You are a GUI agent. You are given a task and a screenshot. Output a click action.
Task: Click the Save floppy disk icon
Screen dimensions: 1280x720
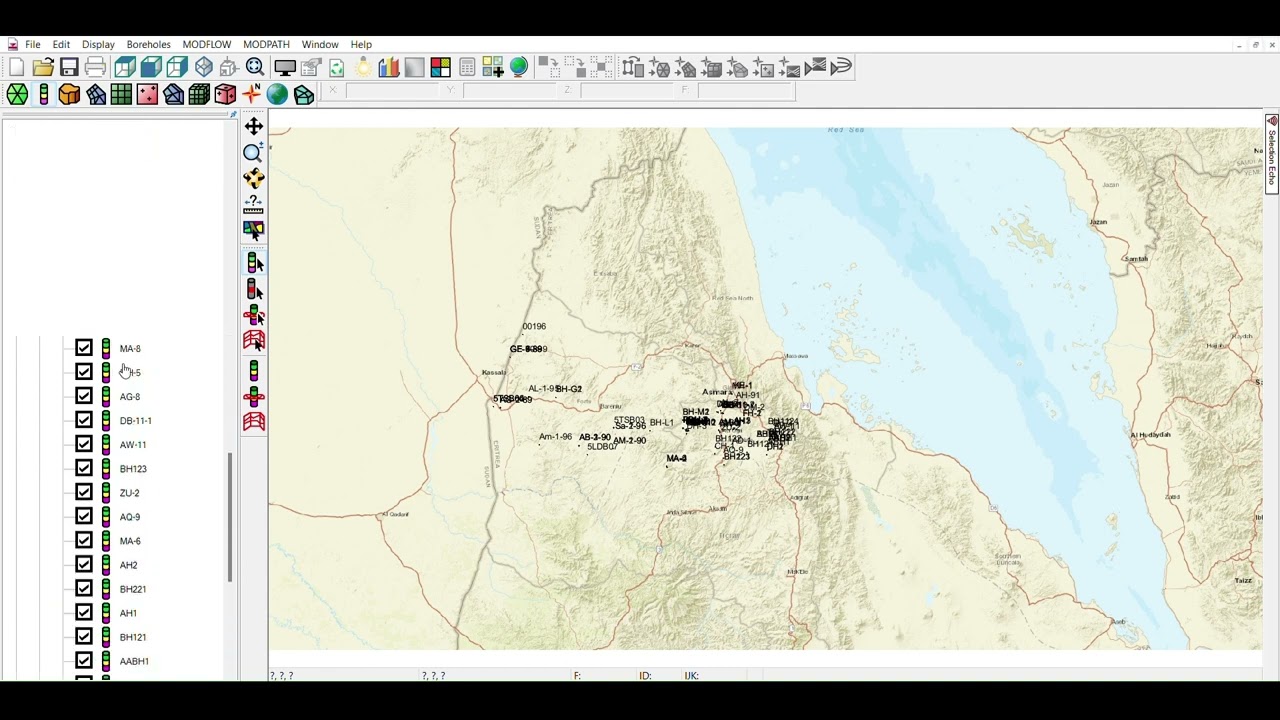tap(69, 67)
